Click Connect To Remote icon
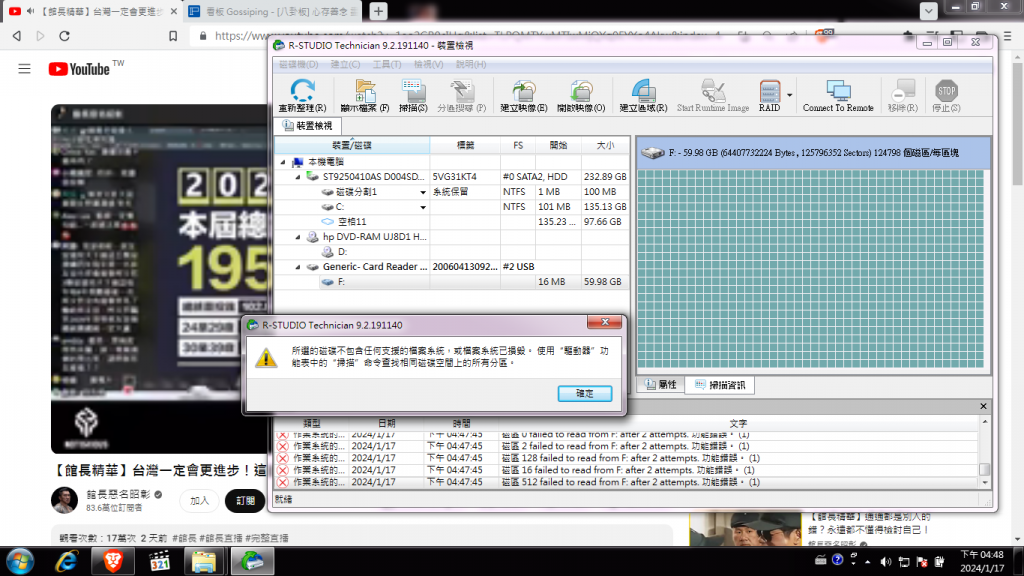 click(838, 95)
